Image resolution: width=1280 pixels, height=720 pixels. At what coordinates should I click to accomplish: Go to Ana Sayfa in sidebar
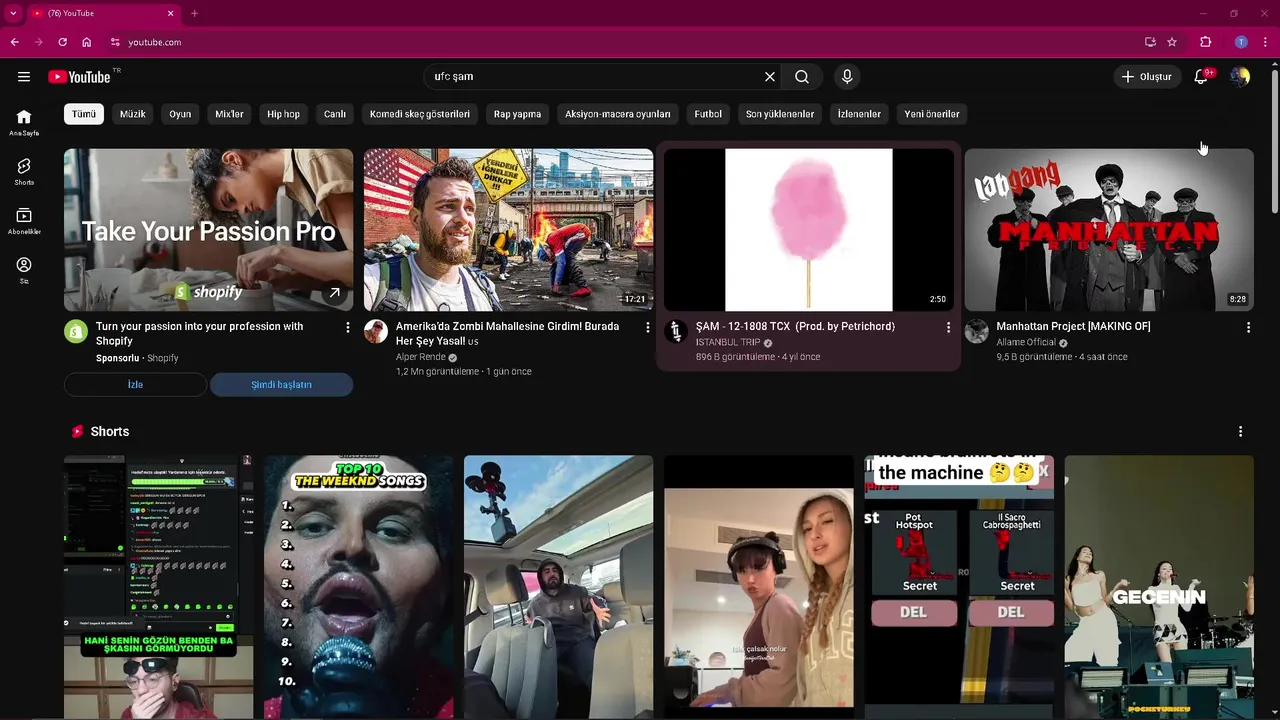pos(24,122)
